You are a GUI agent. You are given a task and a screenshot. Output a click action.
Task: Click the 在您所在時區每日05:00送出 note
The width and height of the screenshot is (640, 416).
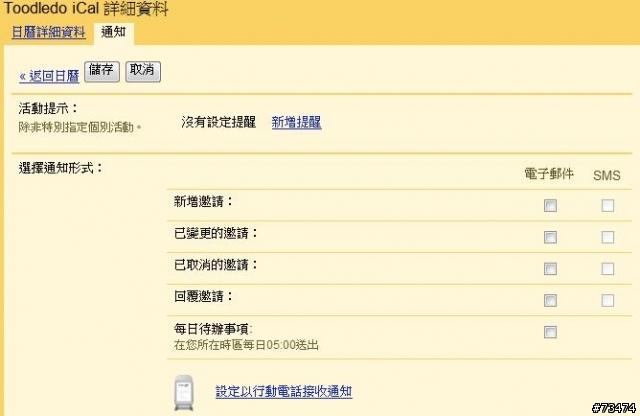246,345
